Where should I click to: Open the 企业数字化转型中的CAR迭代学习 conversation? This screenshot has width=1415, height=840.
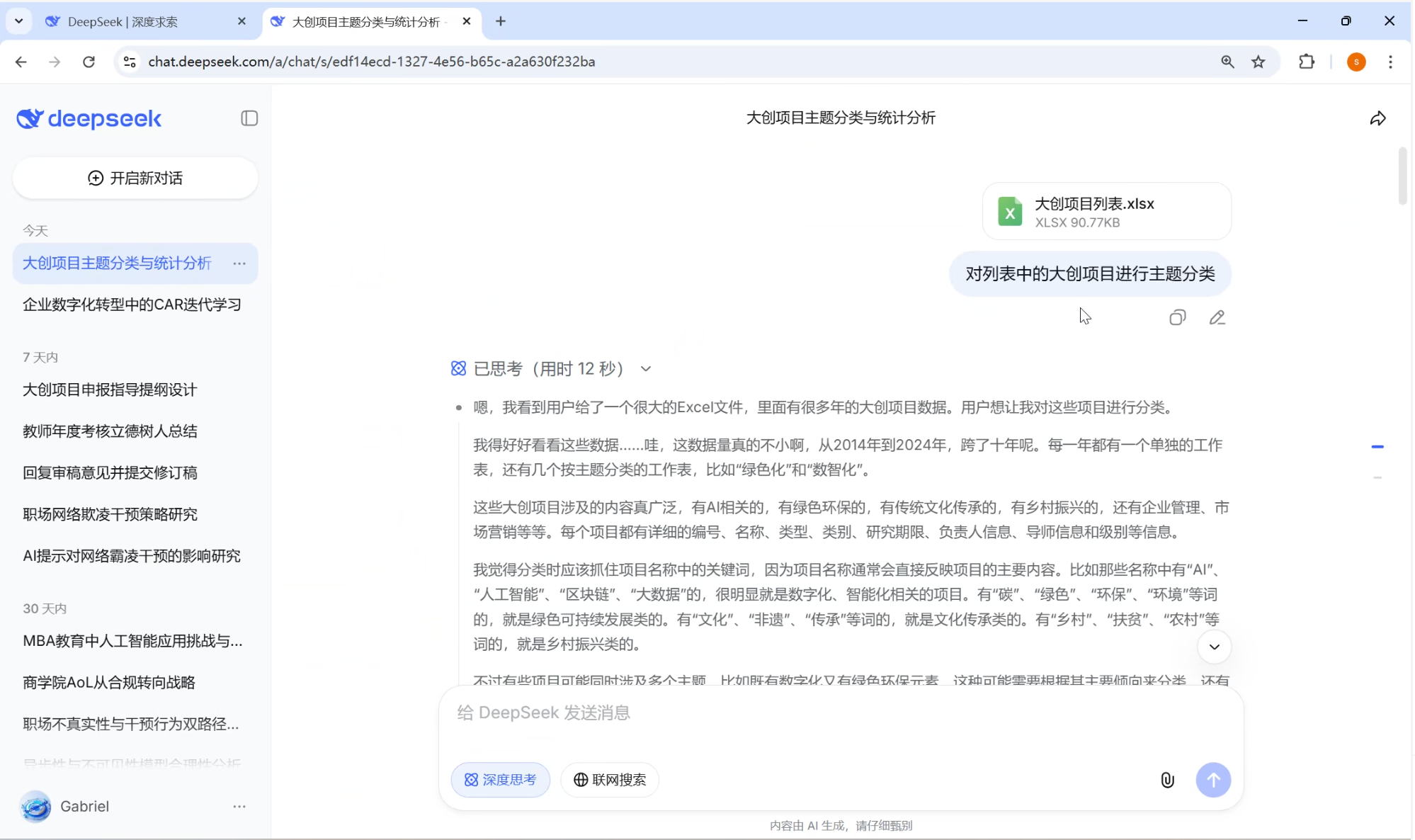click(x=132, y=305)
